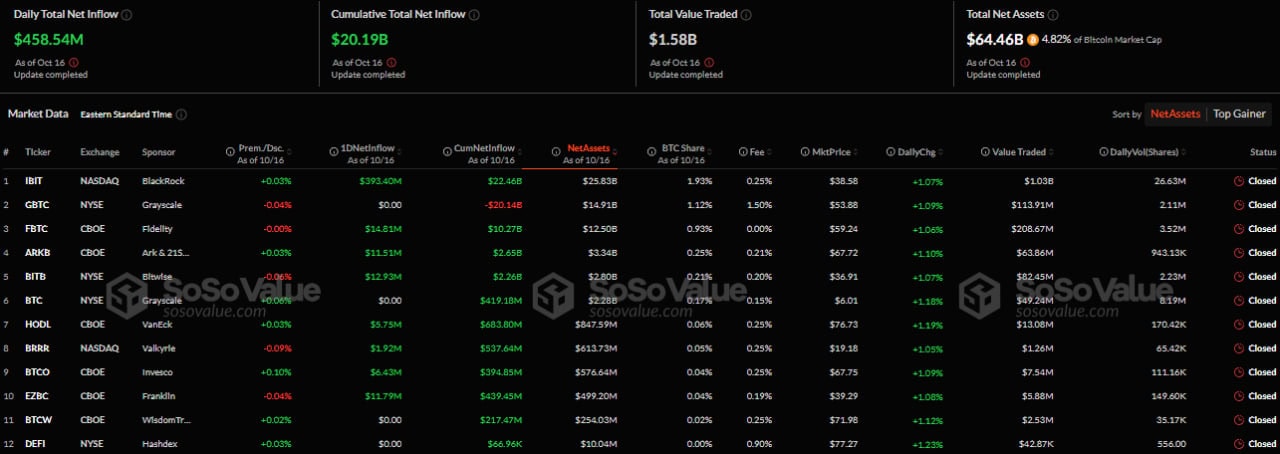
Task: Open the HODL ticker
Action: (37, 324)
